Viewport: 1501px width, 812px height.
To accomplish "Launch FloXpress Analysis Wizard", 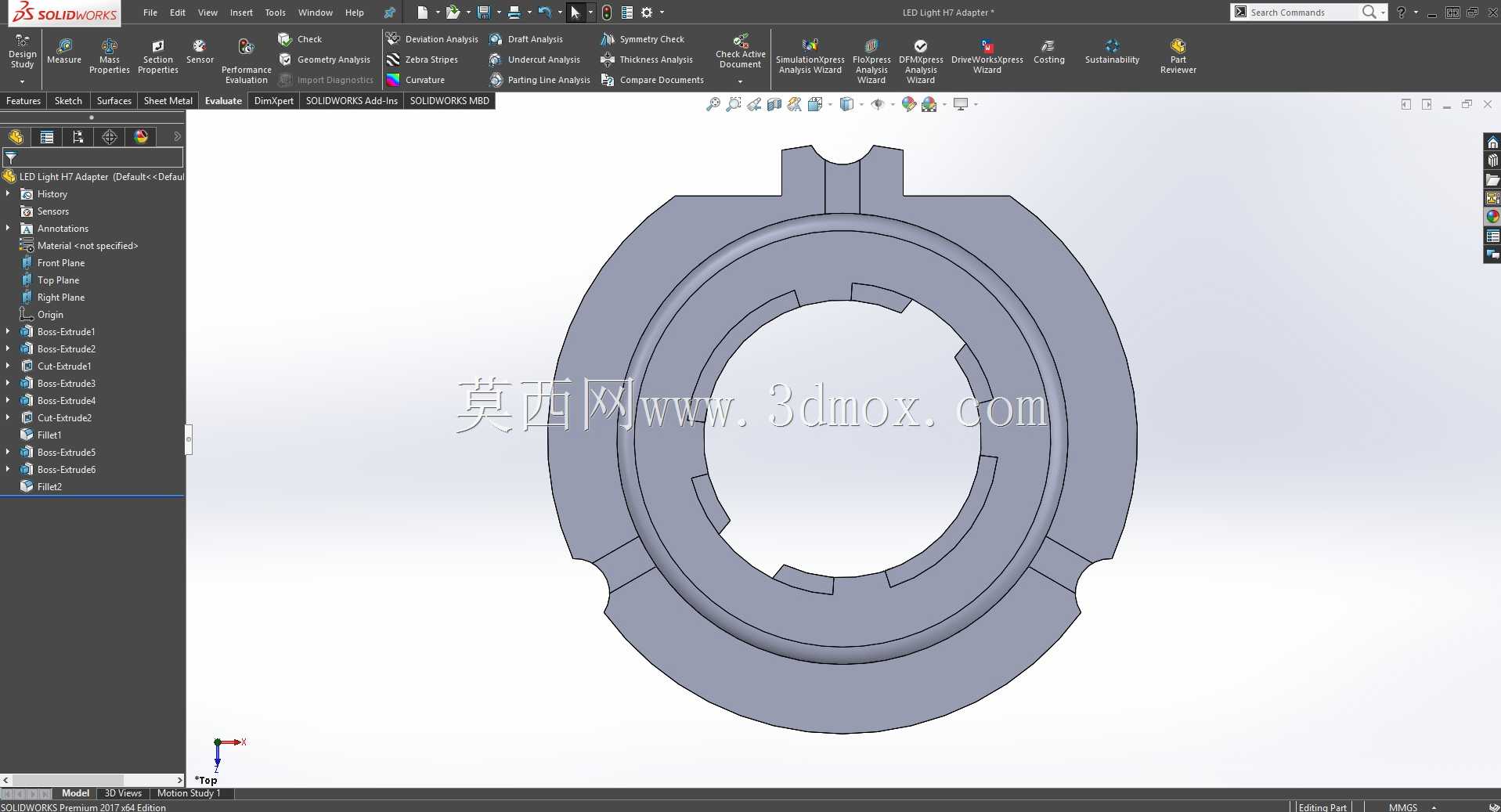I will [x=871, y=62].
